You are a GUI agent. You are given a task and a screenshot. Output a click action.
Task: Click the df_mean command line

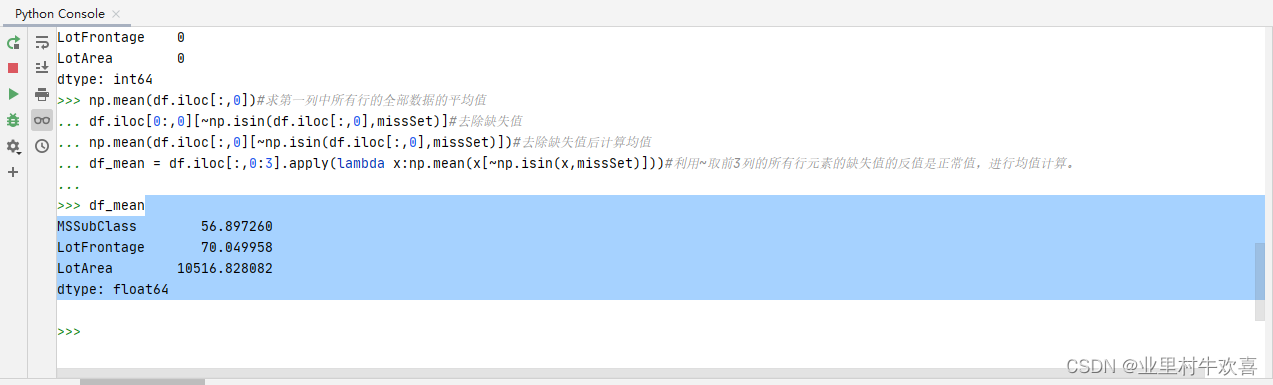pyautogui.click(x=101, y=206)
